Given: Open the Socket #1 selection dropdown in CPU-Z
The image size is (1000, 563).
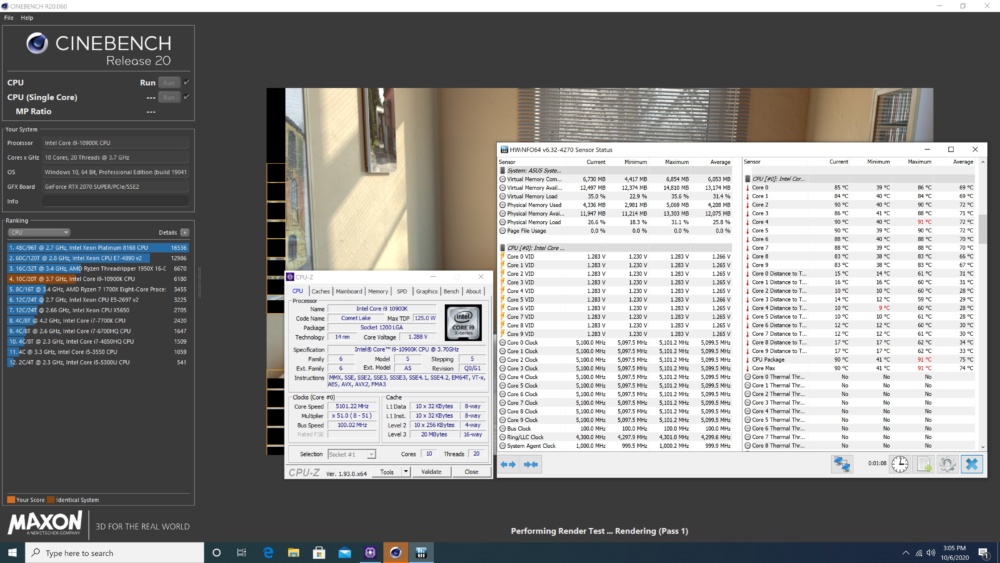Looking at the screenshot, I should click(351, 455).
